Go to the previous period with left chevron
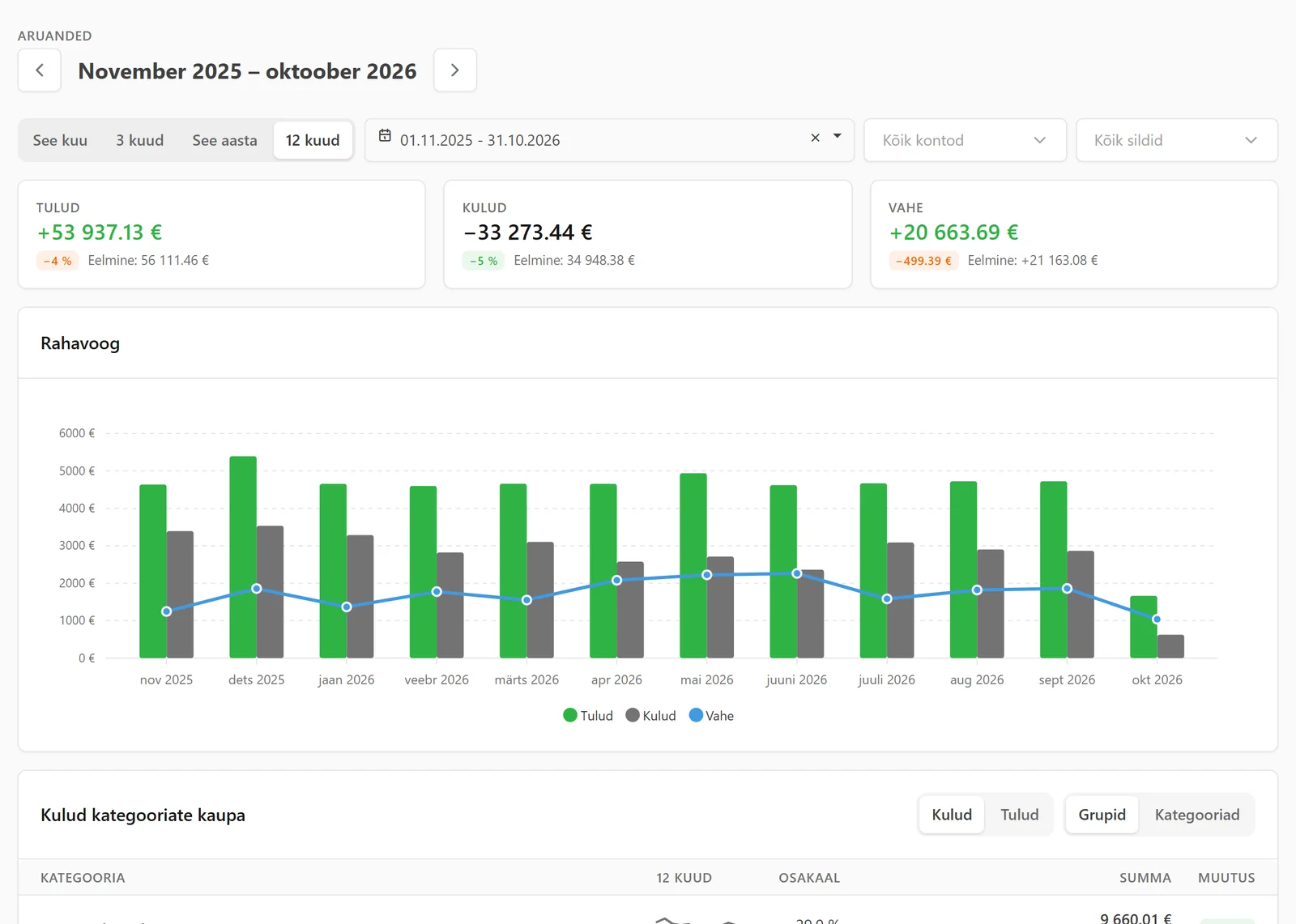This screenshot has height=924, width=1296. [40, 70]
